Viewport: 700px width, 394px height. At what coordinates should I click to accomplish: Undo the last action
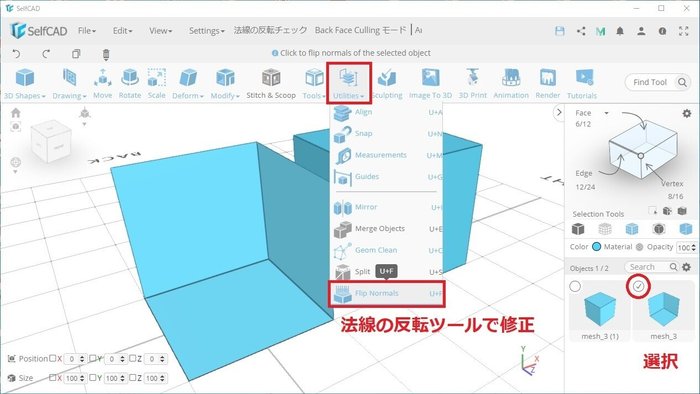17,54
